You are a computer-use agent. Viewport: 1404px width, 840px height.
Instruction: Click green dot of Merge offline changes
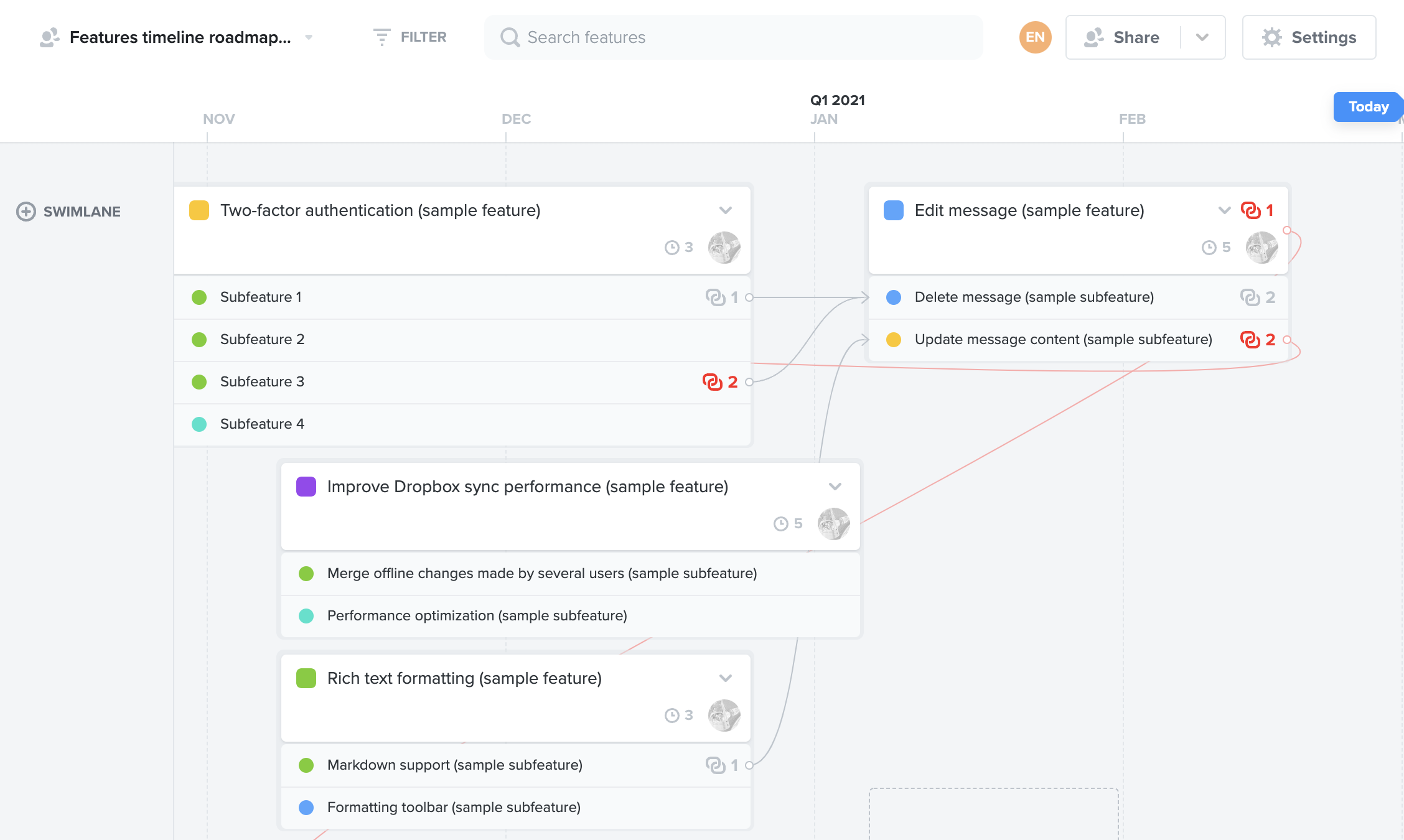tap(306, 574)
